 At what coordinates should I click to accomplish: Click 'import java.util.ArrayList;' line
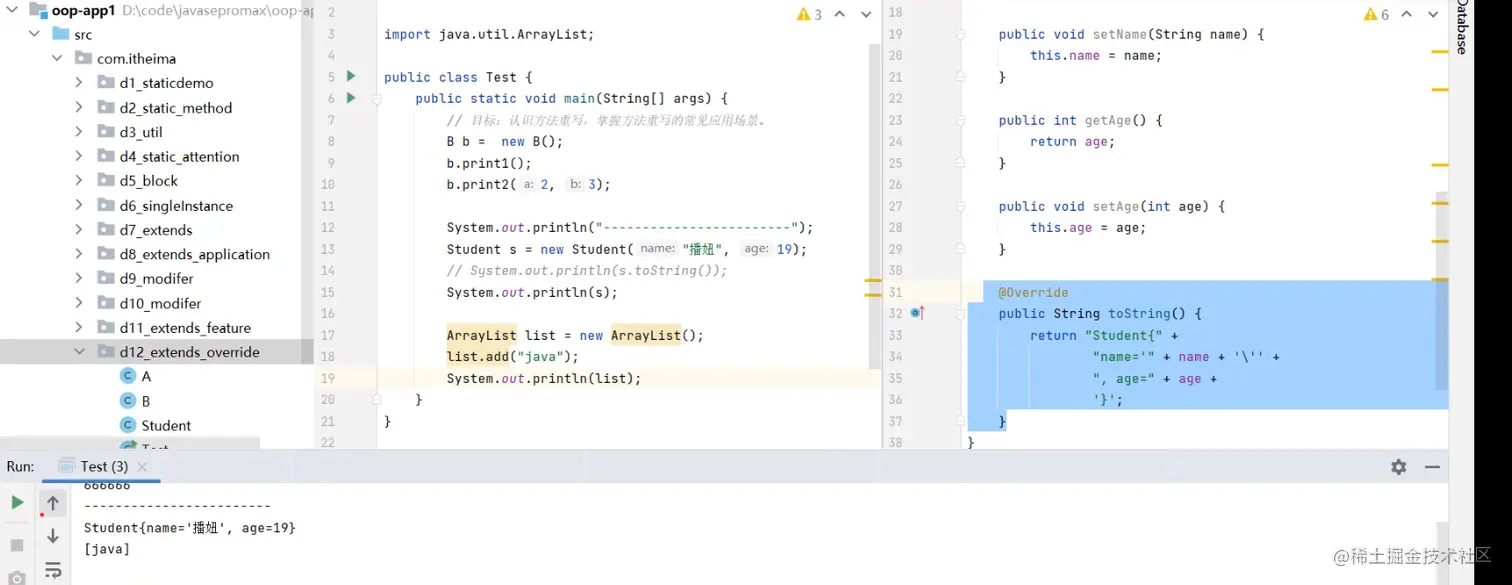click(x=489, y=34)
